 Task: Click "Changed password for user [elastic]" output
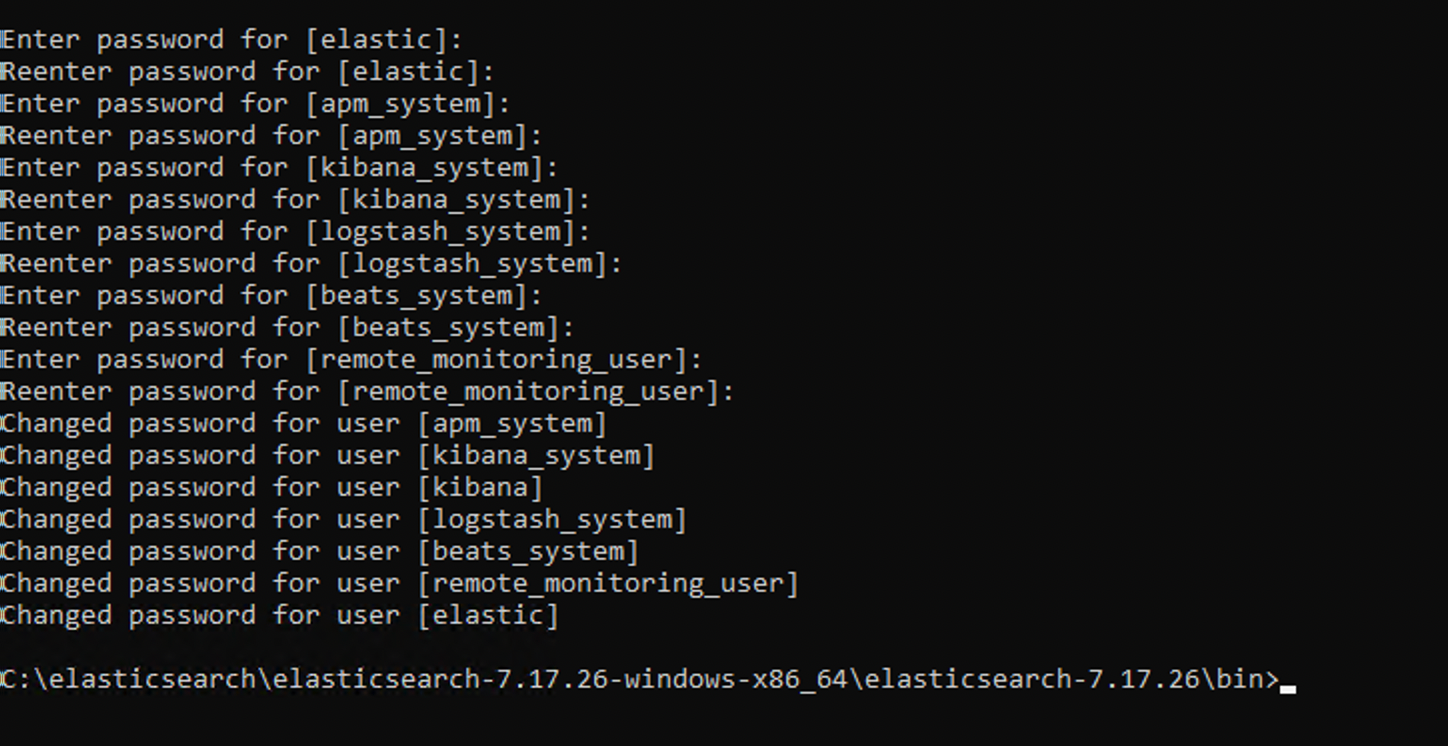pyautogui.click(x=280, y=616)
